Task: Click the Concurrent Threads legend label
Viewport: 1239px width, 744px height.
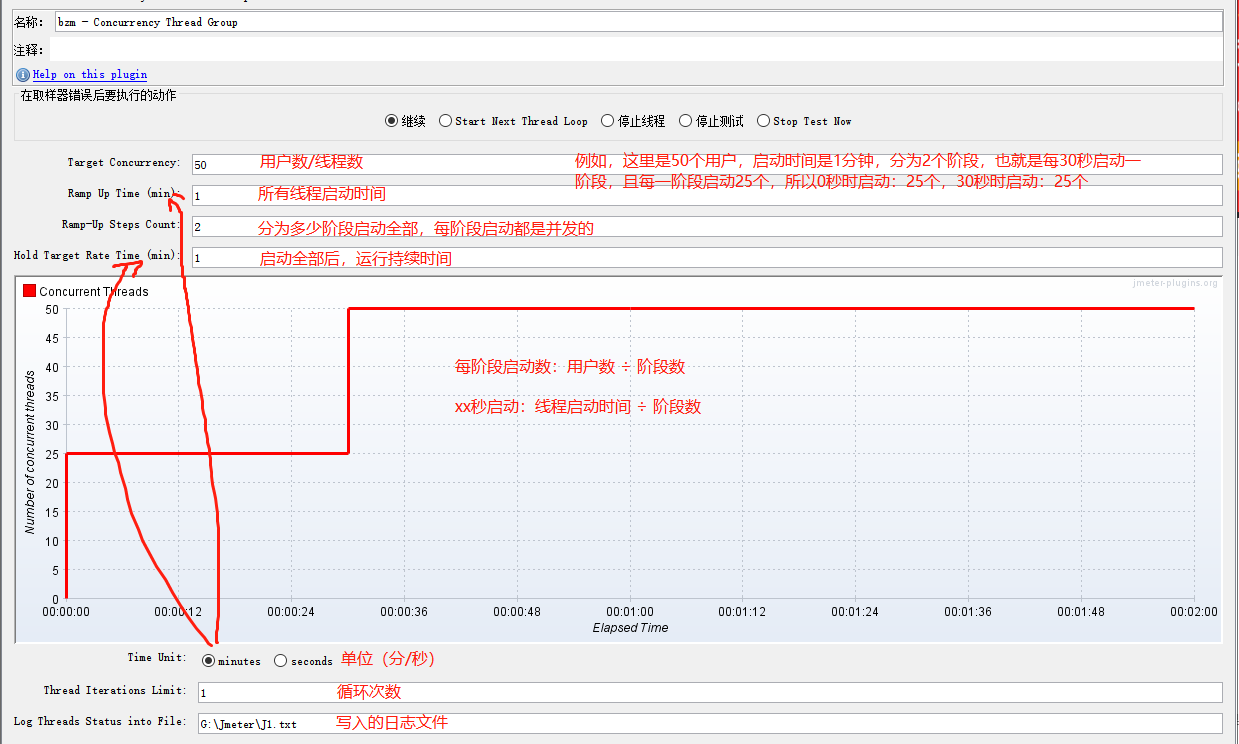Action: (94, 292)
